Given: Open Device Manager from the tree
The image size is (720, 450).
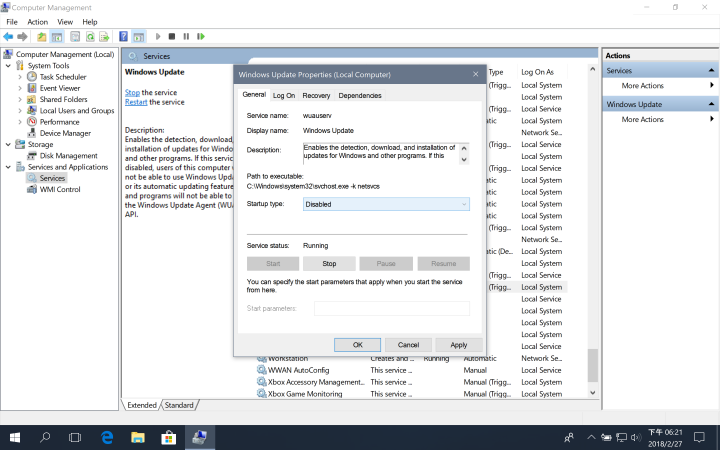Looking at the screenshot, I should (65, 133).
